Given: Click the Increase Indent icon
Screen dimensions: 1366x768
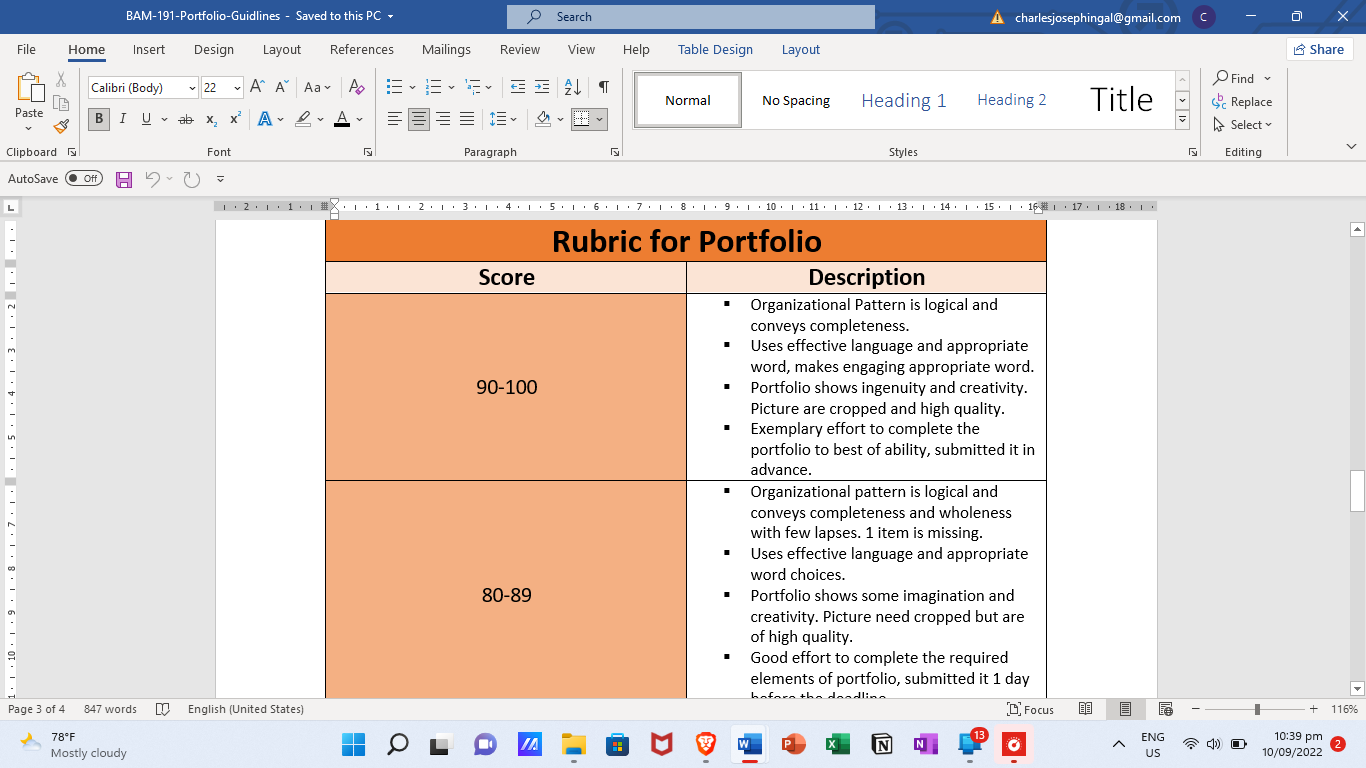Looking at the screenshot, I should 541,87.
